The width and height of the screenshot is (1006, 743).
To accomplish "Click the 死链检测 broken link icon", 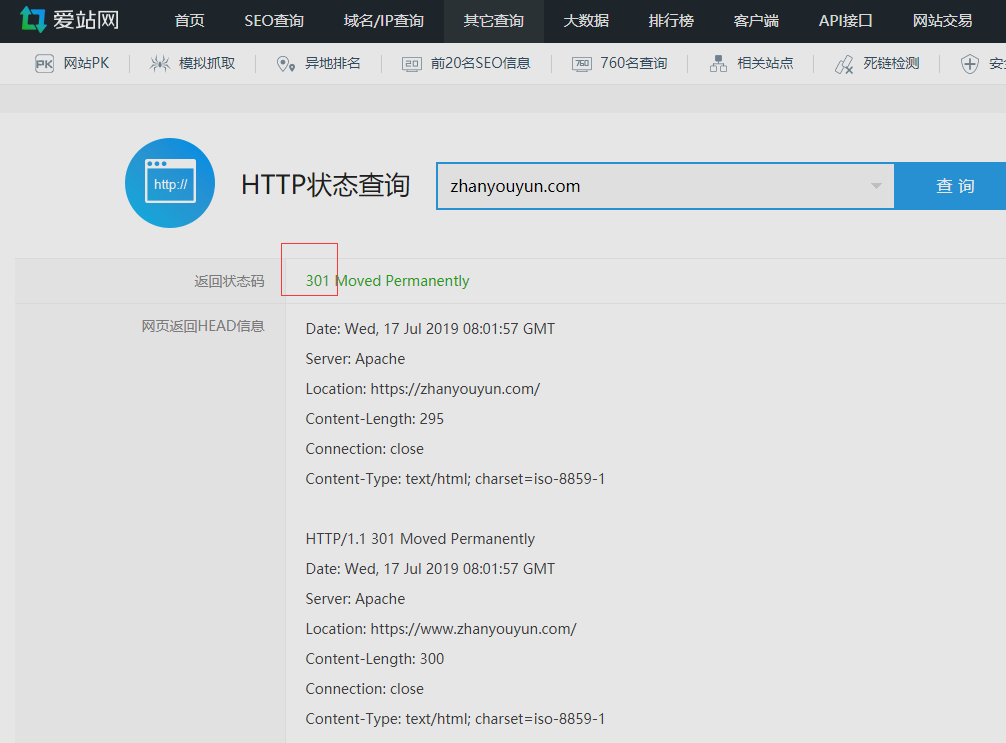I will tap(844, 64).
